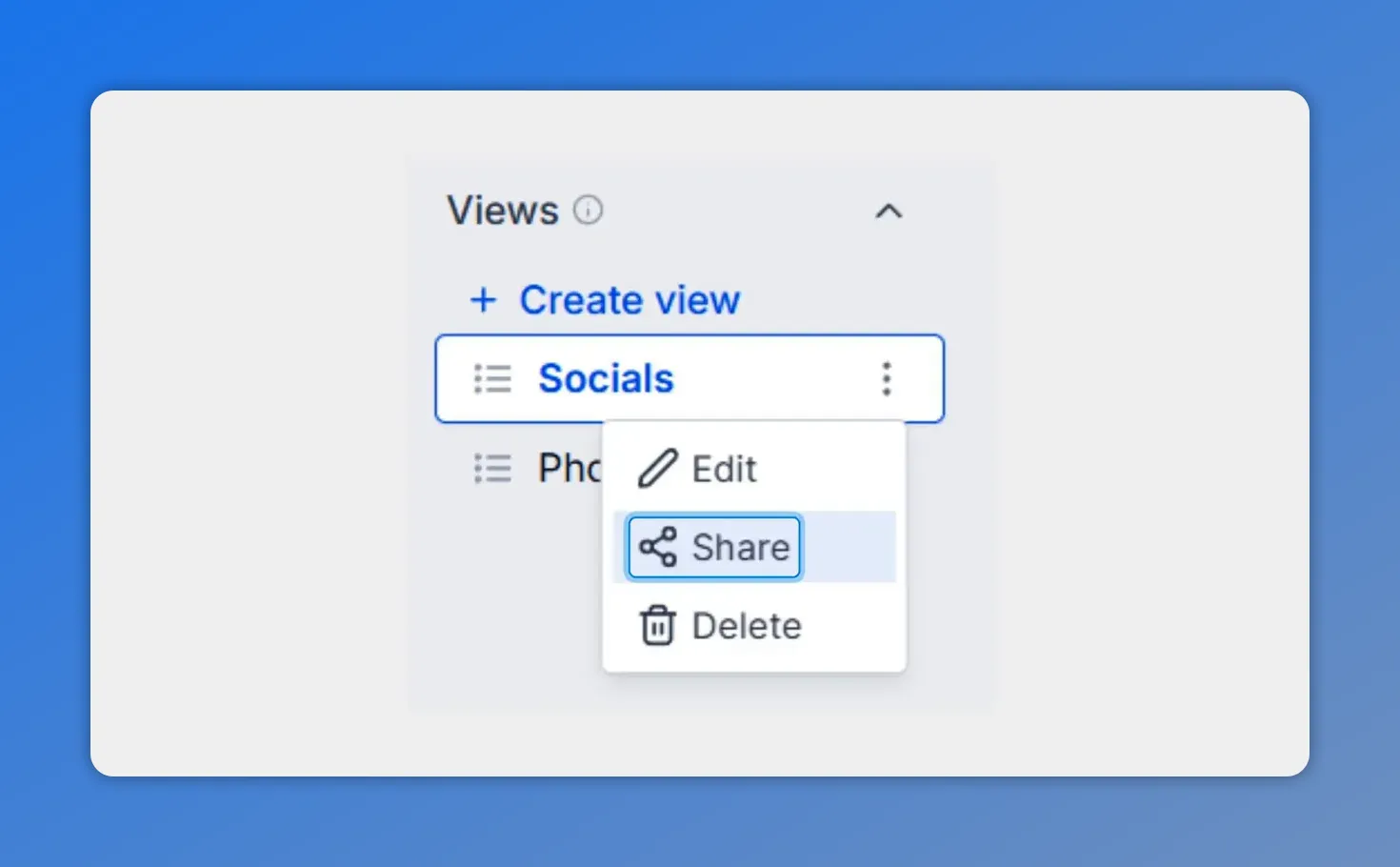Click the list icon beside Socials
This screenshot has width=1400, height=867.
[491, 378]
